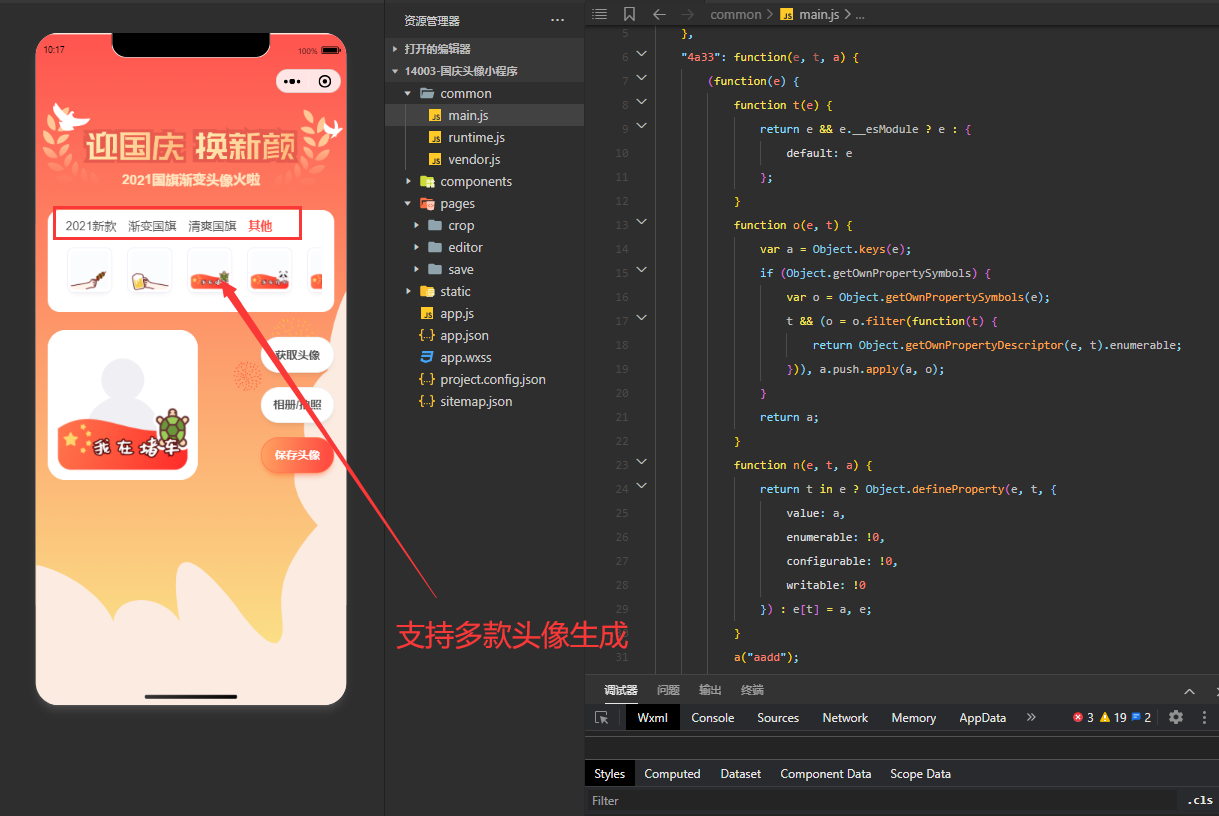1219x816 pixels.
Task: Fold function t at line 8
Action: tap(642, 102)
